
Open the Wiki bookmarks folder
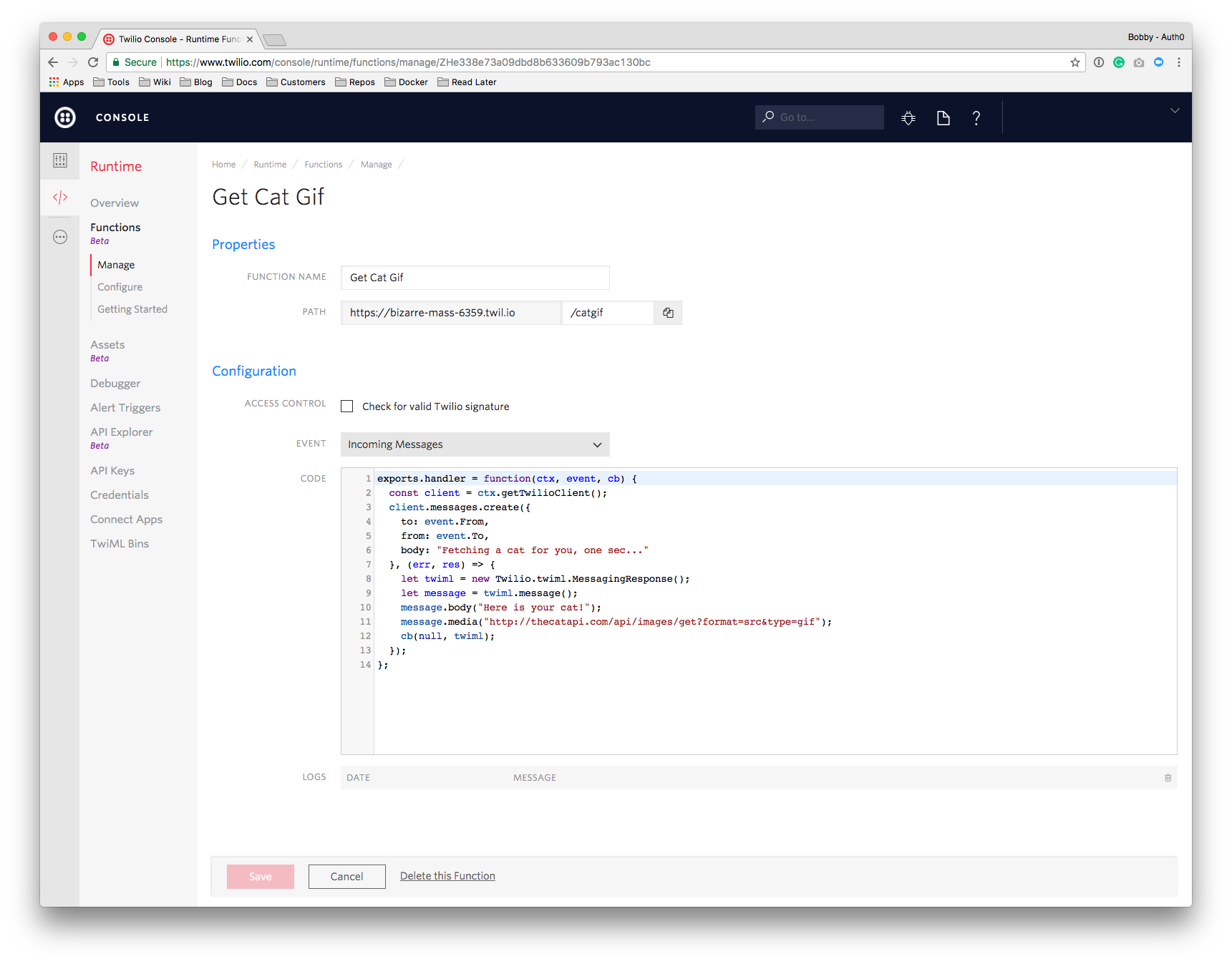point(155,82)
